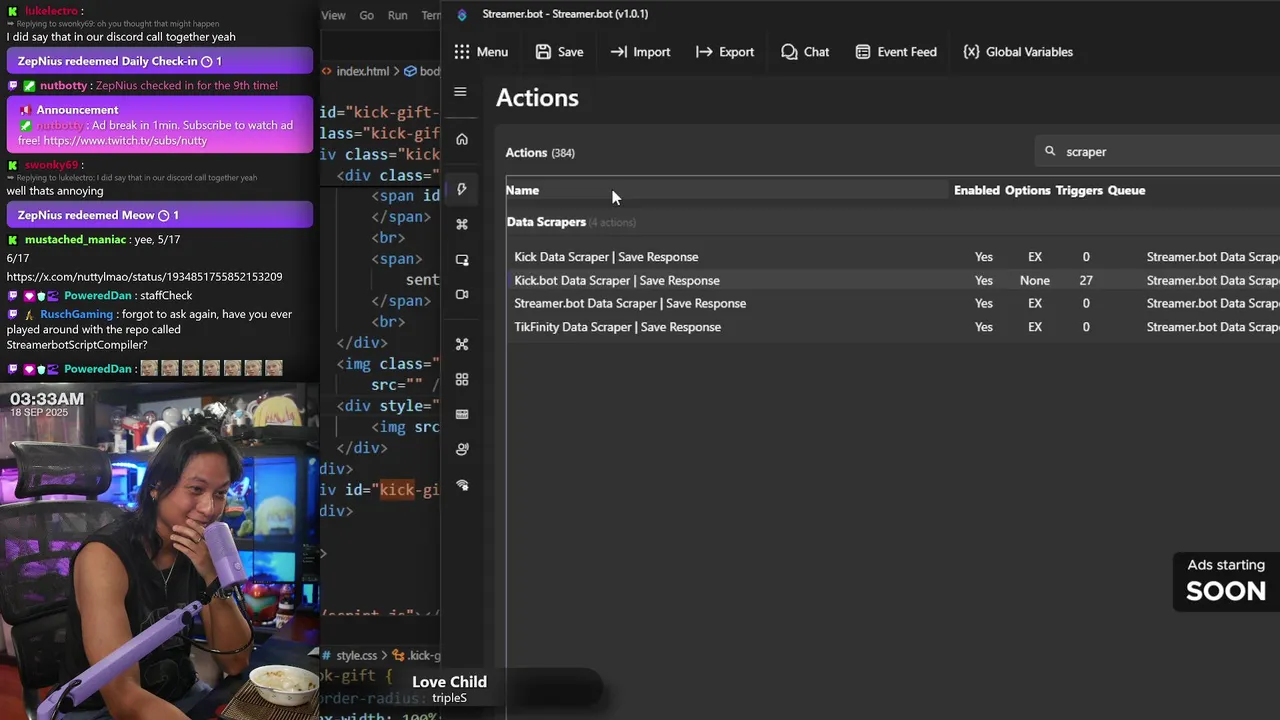Click the 'None' options cell
The width and height of the screenshot is (1280, 720).
pos(1035,281)
